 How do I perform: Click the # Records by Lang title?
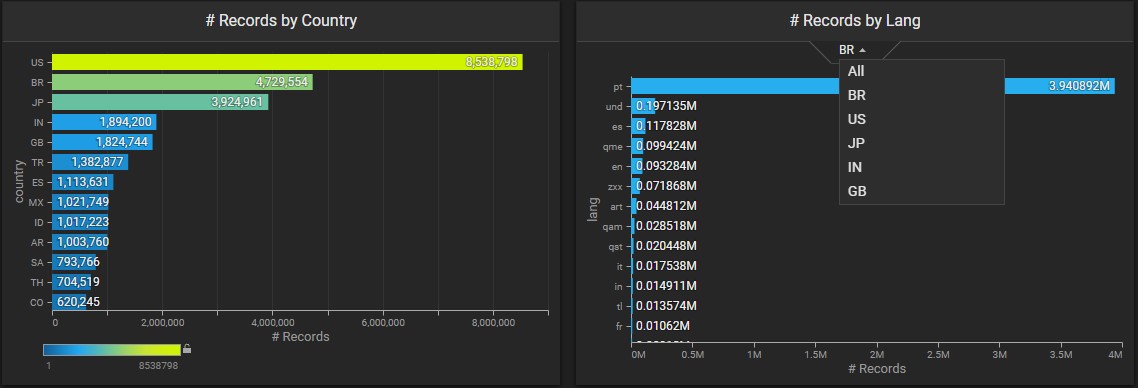[x=855, y=20]
